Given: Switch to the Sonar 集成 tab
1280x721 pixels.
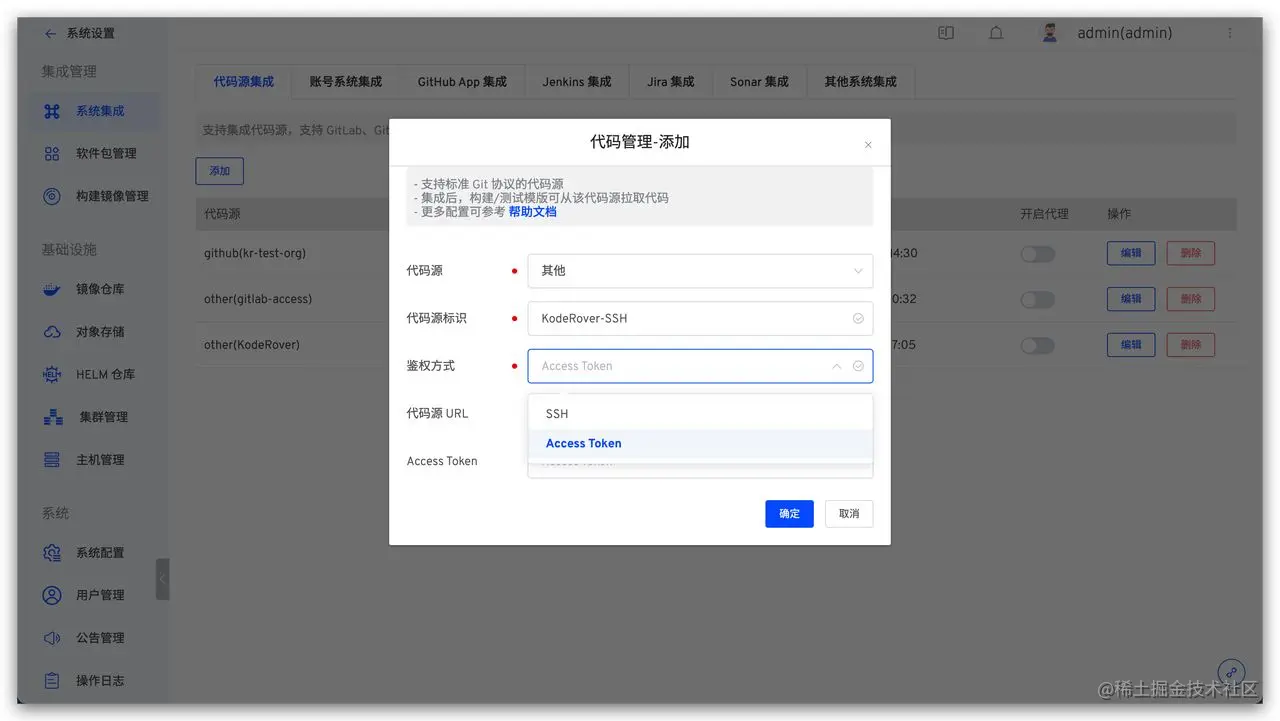Looking at the screenshot, I should click(x=759, y=82).
